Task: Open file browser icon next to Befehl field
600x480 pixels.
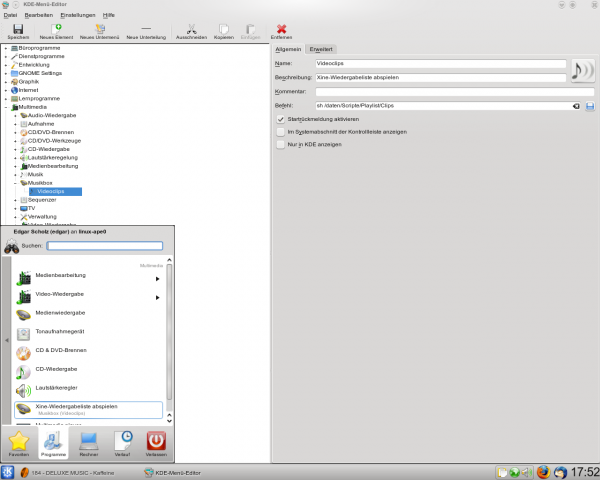Action: (x=590, y=105)
